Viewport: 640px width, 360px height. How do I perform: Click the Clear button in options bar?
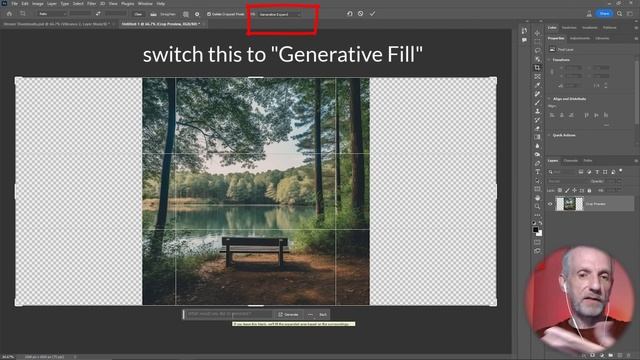138,14
